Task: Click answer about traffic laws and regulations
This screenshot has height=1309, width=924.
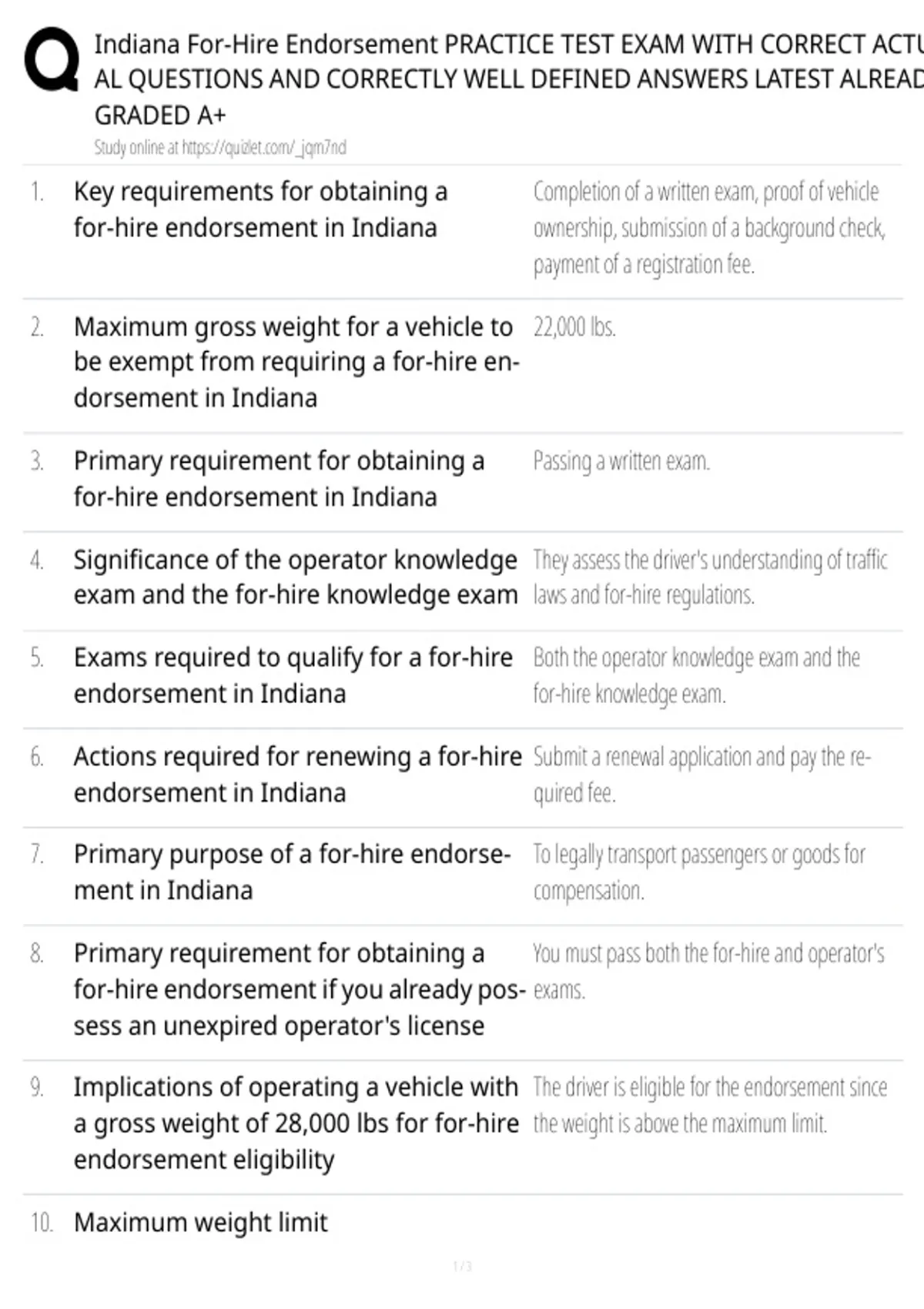Action: coord(710,577)
